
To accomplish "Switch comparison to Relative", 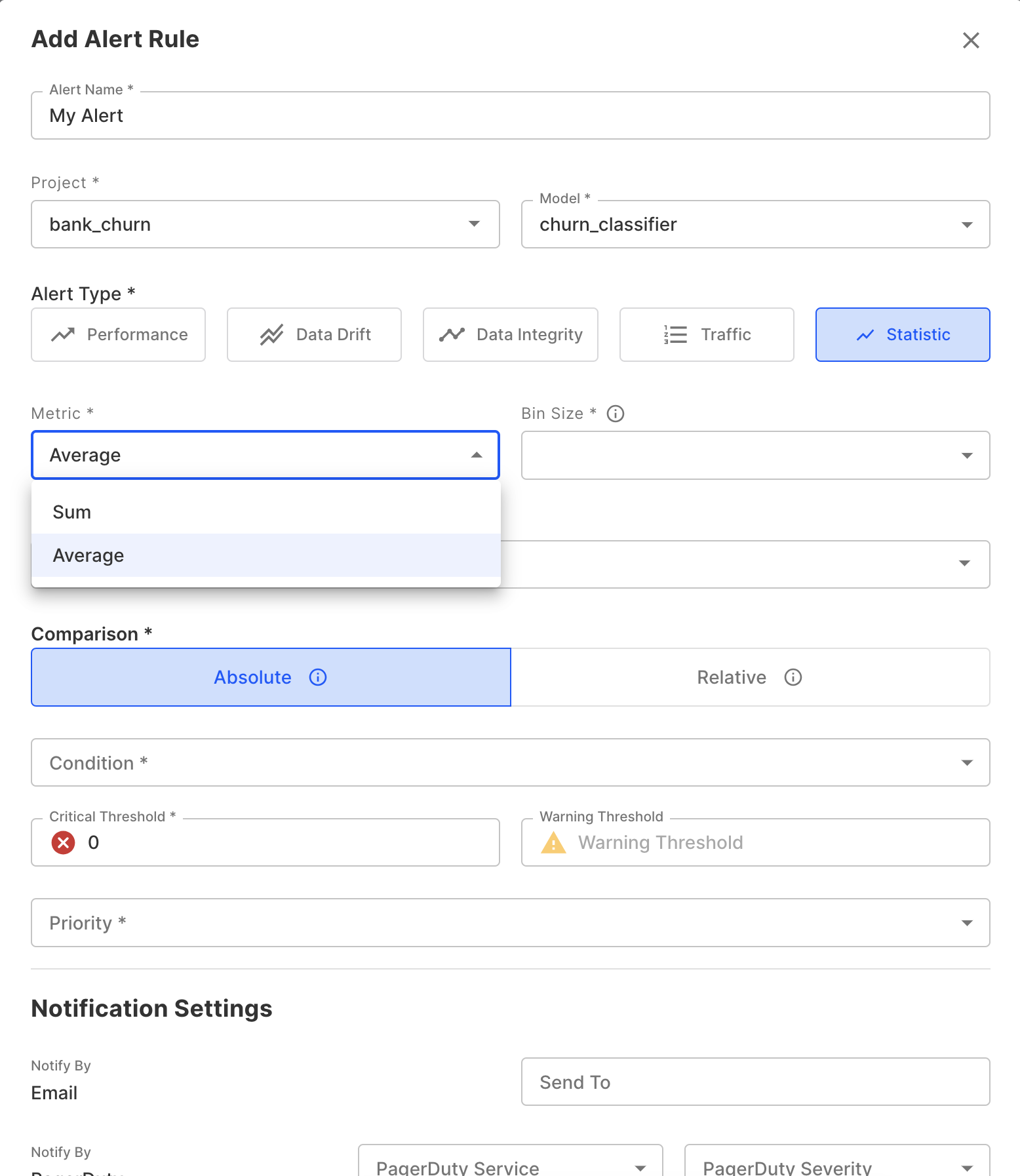I will point(750,677).
